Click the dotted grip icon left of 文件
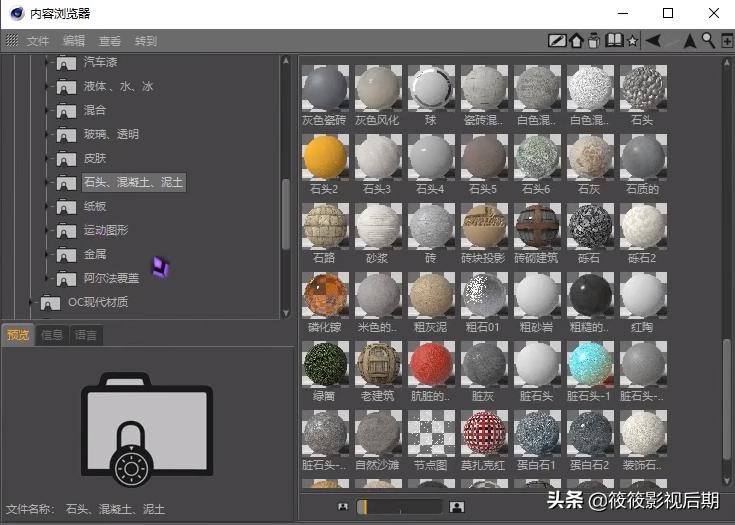 (x=12, y=40)
